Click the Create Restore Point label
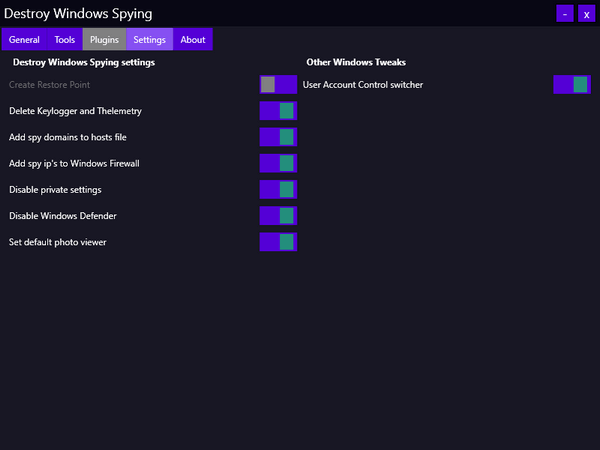This screenshot has height=450, width=600. [x=49, y=85]
